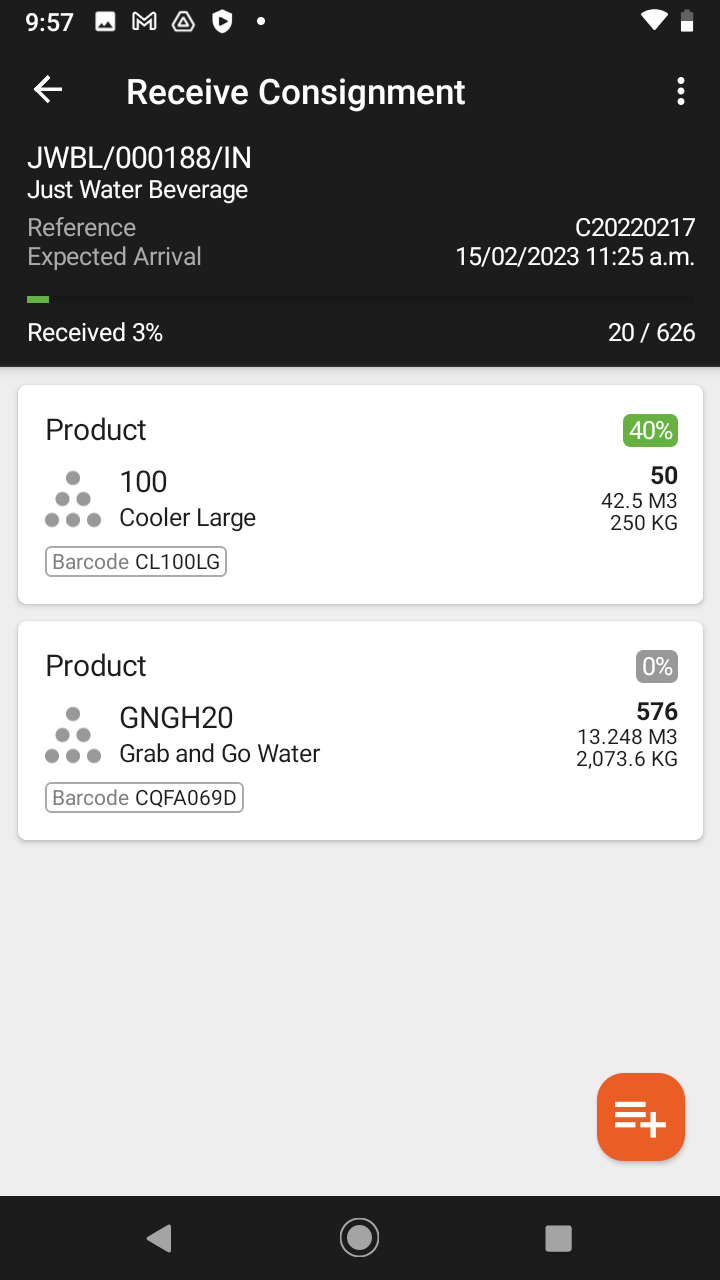Open the Cooler Large product card
Image resolution: width=720 pixels, height=1280 pixels.
pos(360,495)
